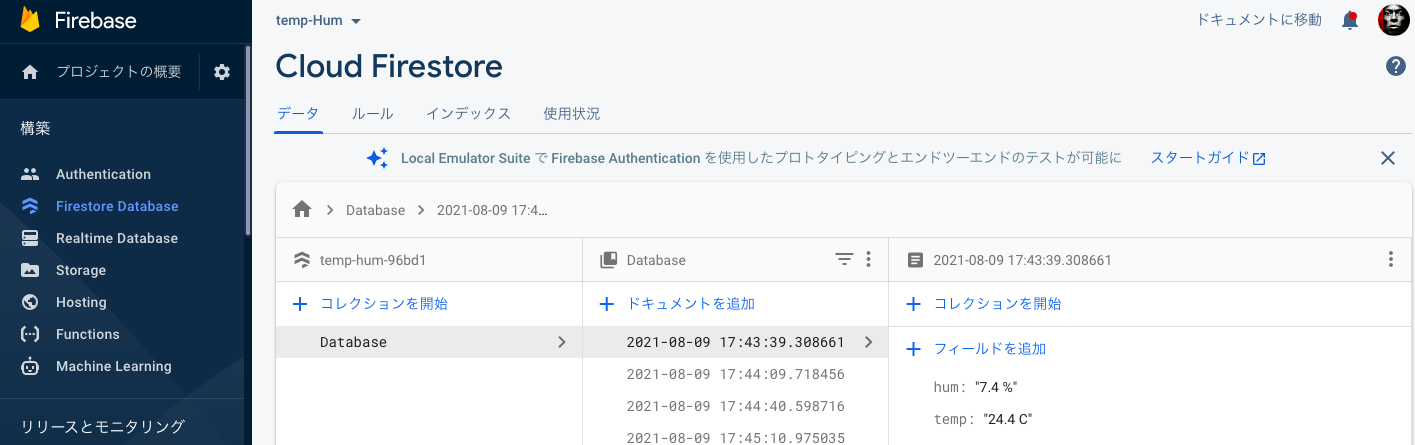Switch to the ルール tab
This screenshot has width=1415, height=445.
[373, 114]
